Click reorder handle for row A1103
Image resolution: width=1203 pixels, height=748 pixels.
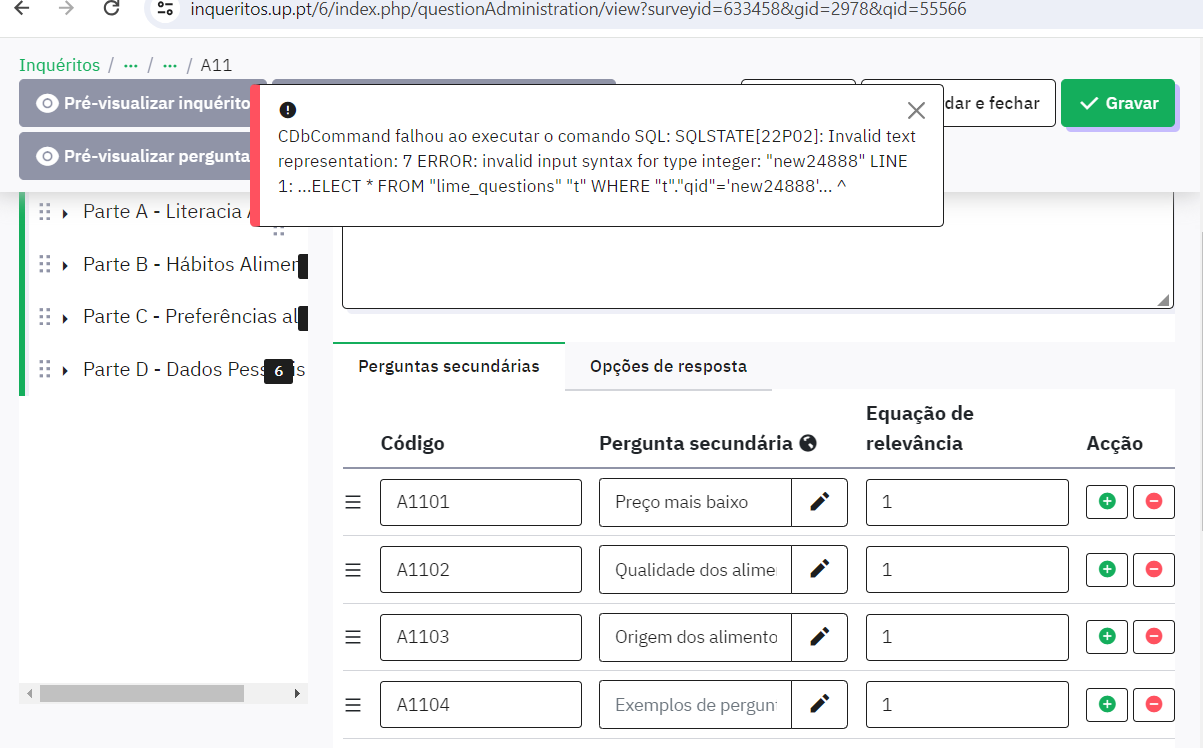pos(353,637)
